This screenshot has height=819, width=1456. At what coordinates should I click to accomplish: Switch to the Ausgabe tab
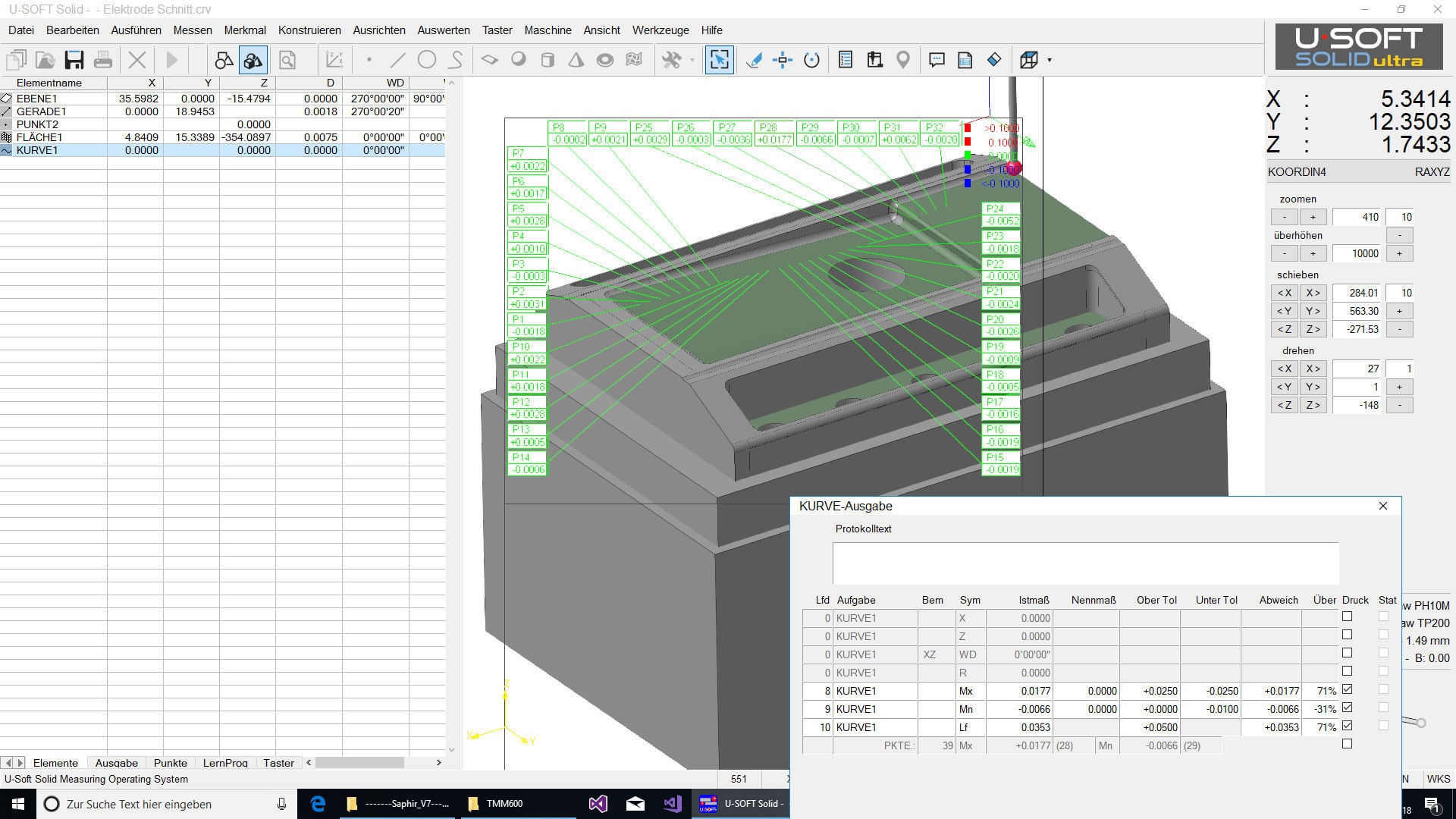115,763
